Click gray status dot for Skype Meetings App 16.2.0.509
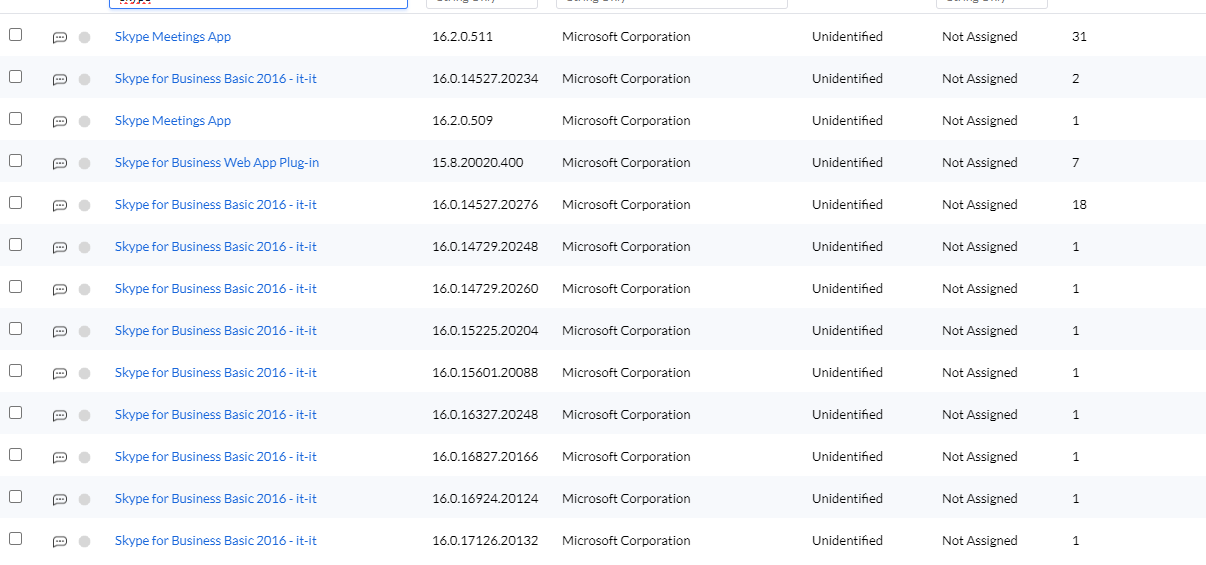The width and height of the screenshot is (1206, 565). (84, 121)
